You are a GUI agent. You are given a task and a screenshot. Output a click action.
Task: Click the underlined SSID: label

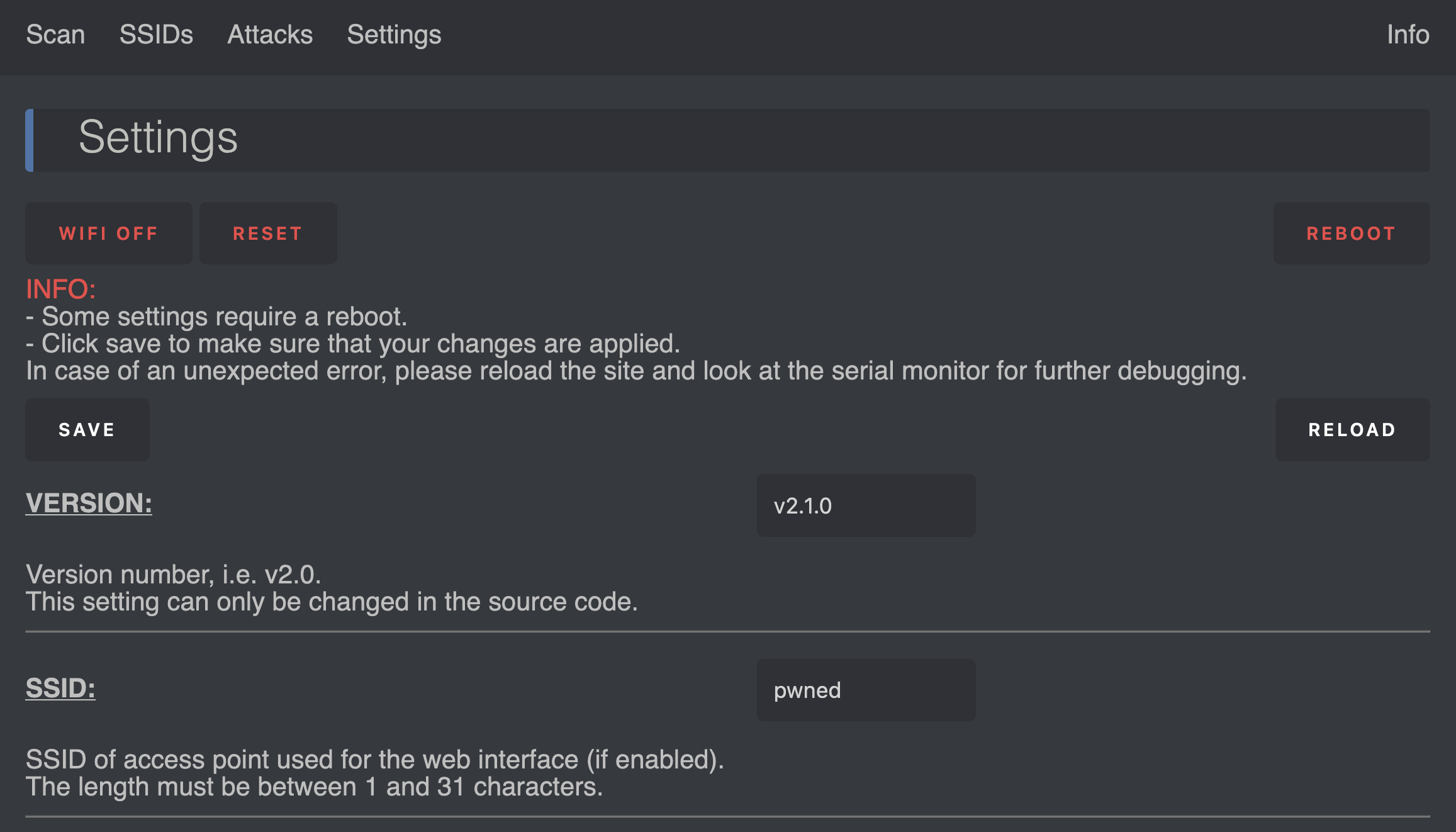pyautogui.click(x=60, y=688)
